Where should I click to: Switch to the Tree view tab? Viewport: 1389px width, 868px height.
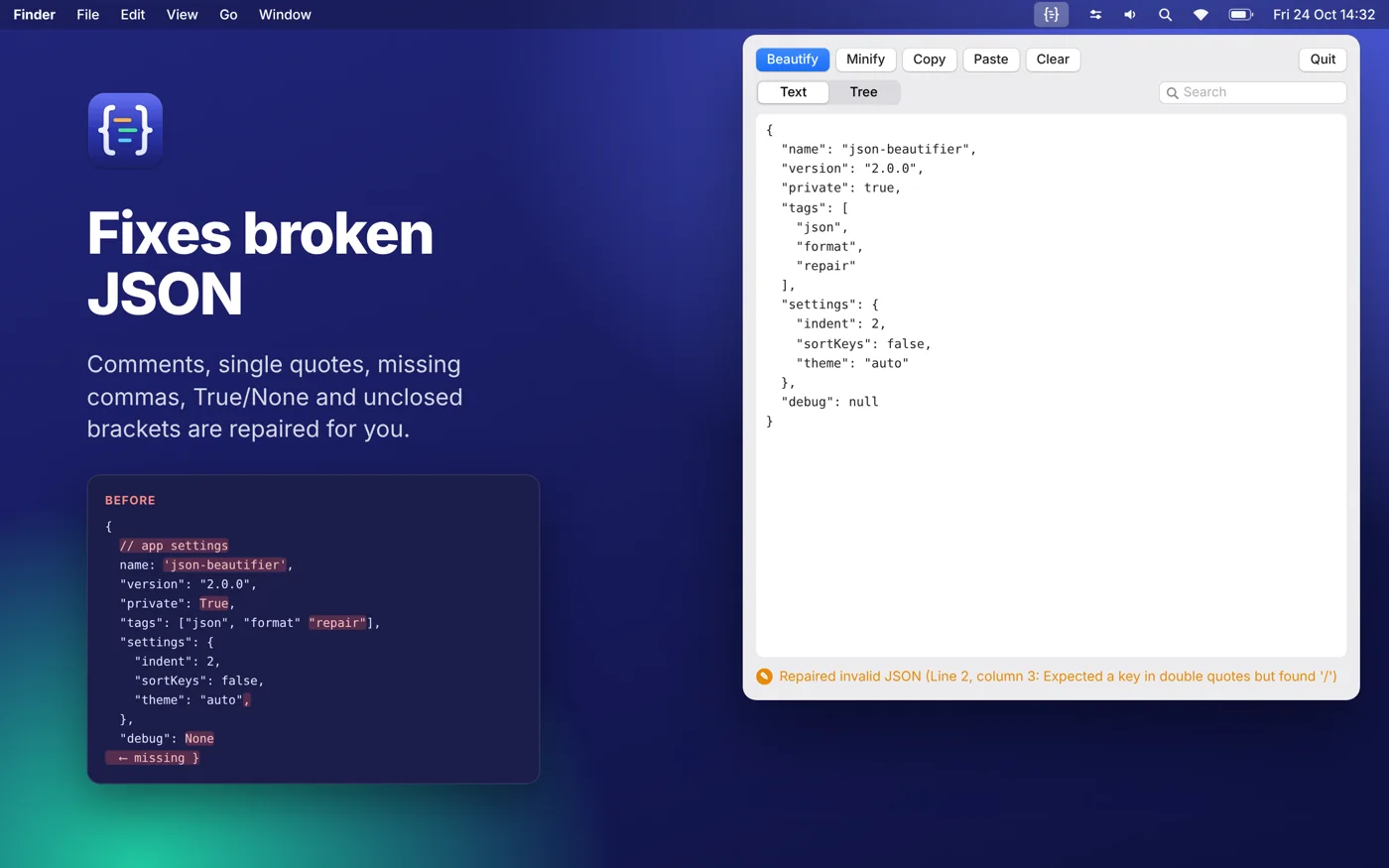(863, 92)
